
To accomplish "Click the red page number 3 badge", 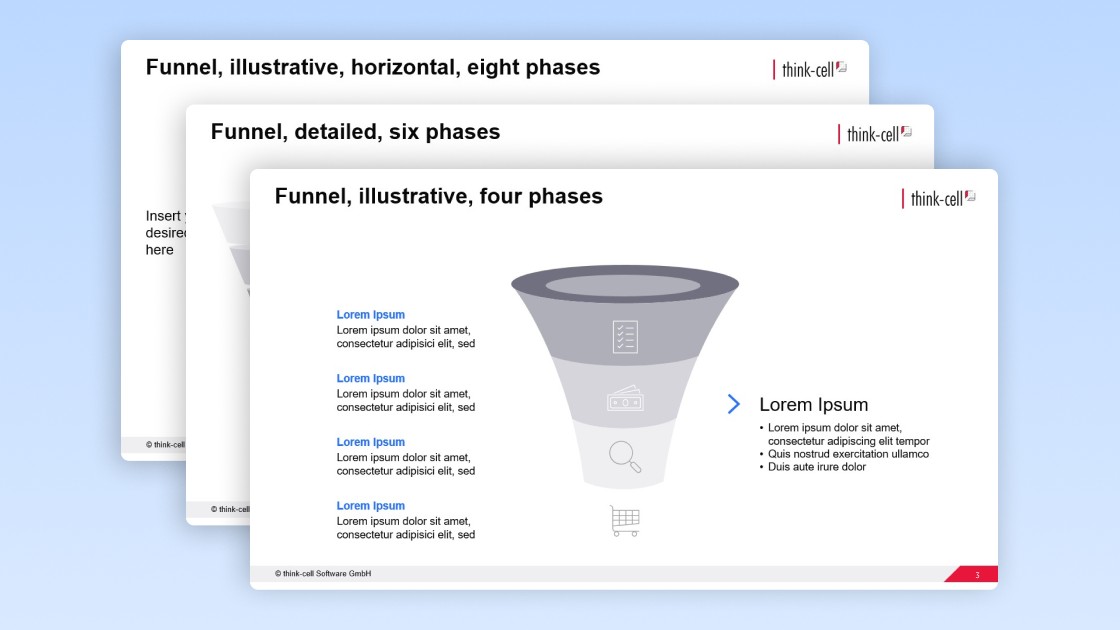I will [x=976, y=574].
